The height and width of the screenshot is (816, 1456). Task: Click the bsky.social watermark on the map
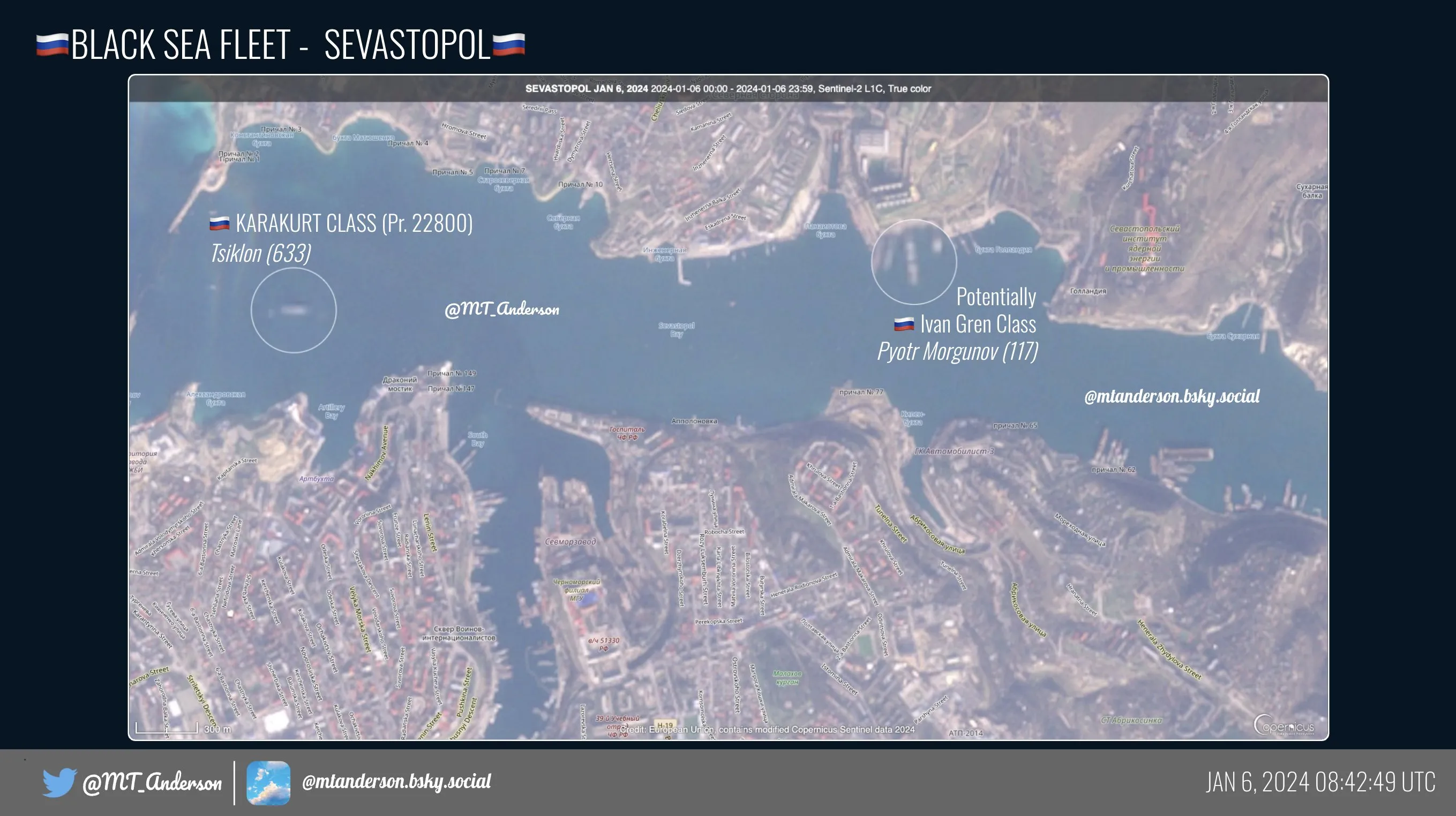(1172, 396)
